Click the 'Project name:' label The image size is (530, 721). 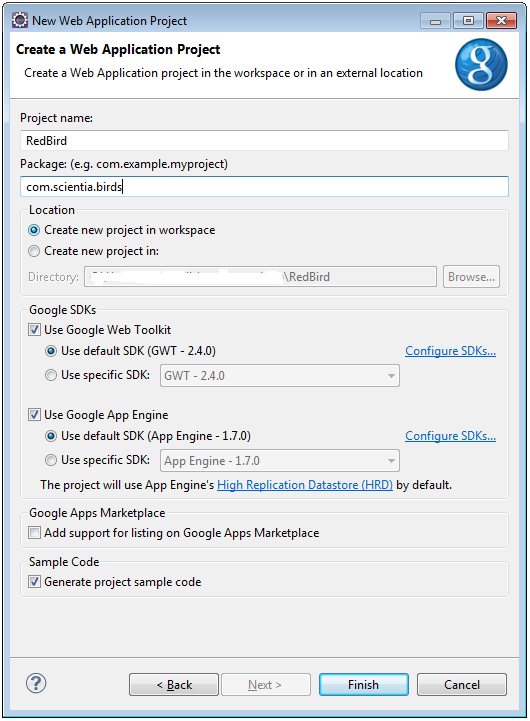[56, 118]
